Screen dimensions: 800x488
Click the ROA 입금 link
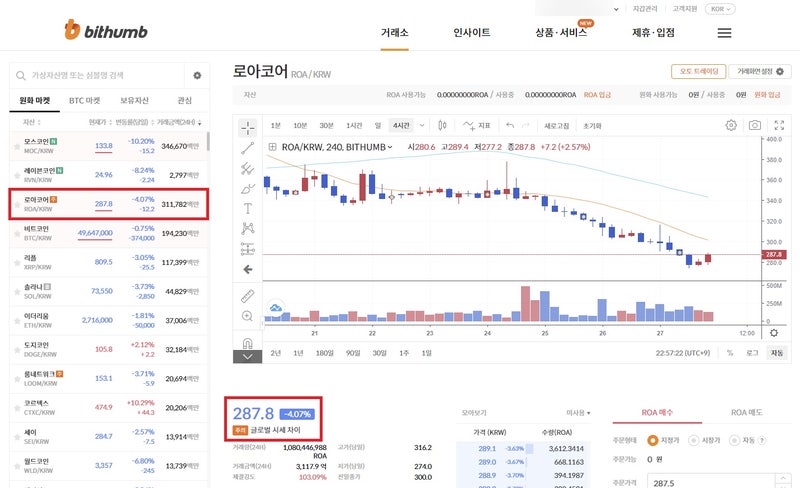pyautogui.click(x=597, y=95)
